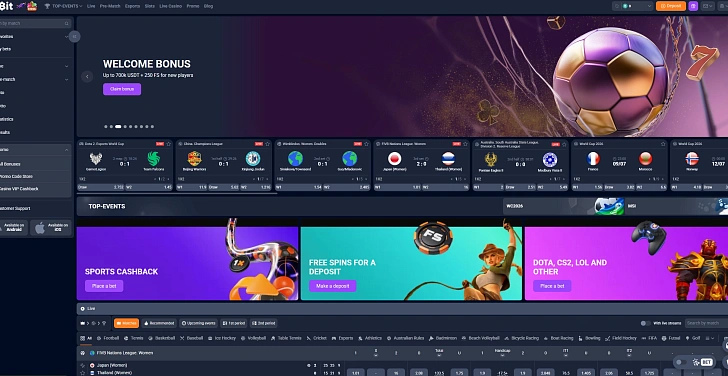Open the Blog link in the header

tap(208, 6)
